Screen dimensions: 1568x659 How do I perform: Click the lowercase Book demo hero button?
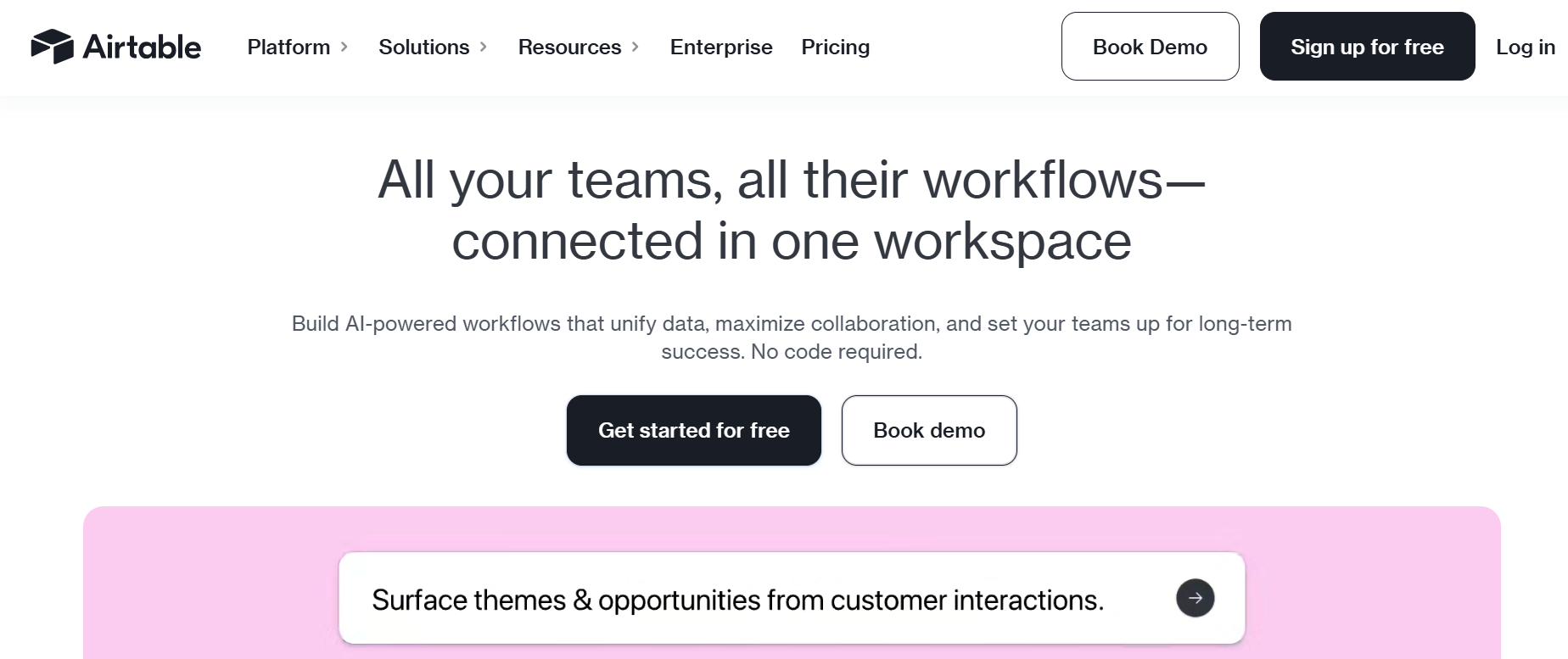929,430
